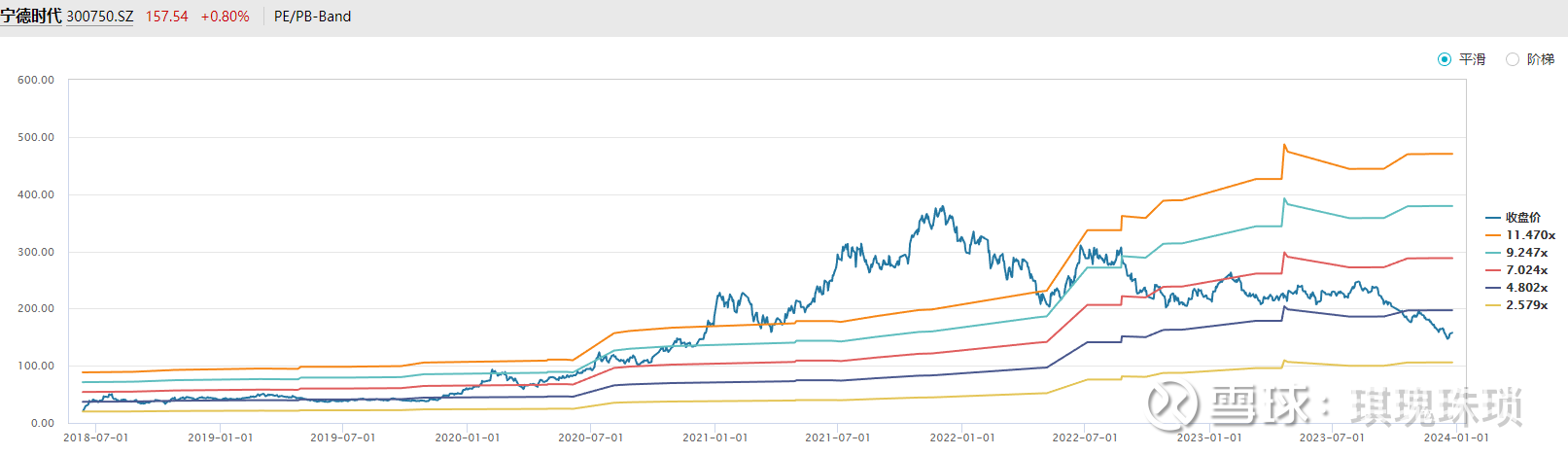
Task: Click the 2018-07-01 x-axis date
Action: click(x=95, y=437)
